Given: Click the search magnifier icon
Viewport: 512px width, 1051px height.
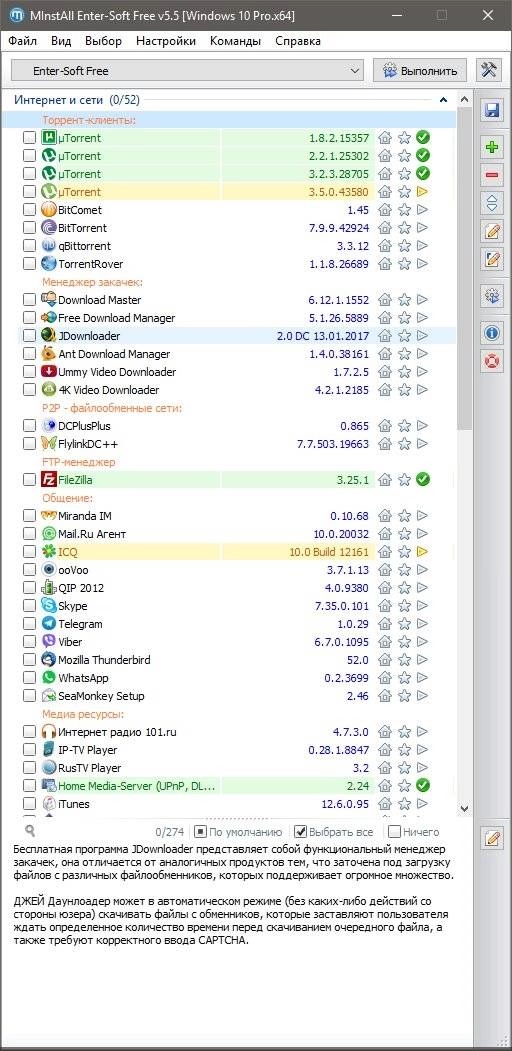Looking at the screenshot, I should click(29, 831).
